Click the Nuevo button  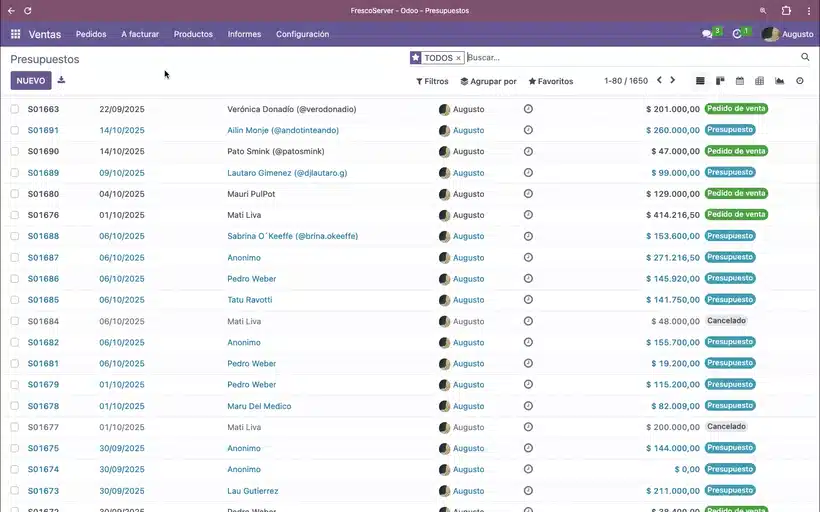point(30,80)
